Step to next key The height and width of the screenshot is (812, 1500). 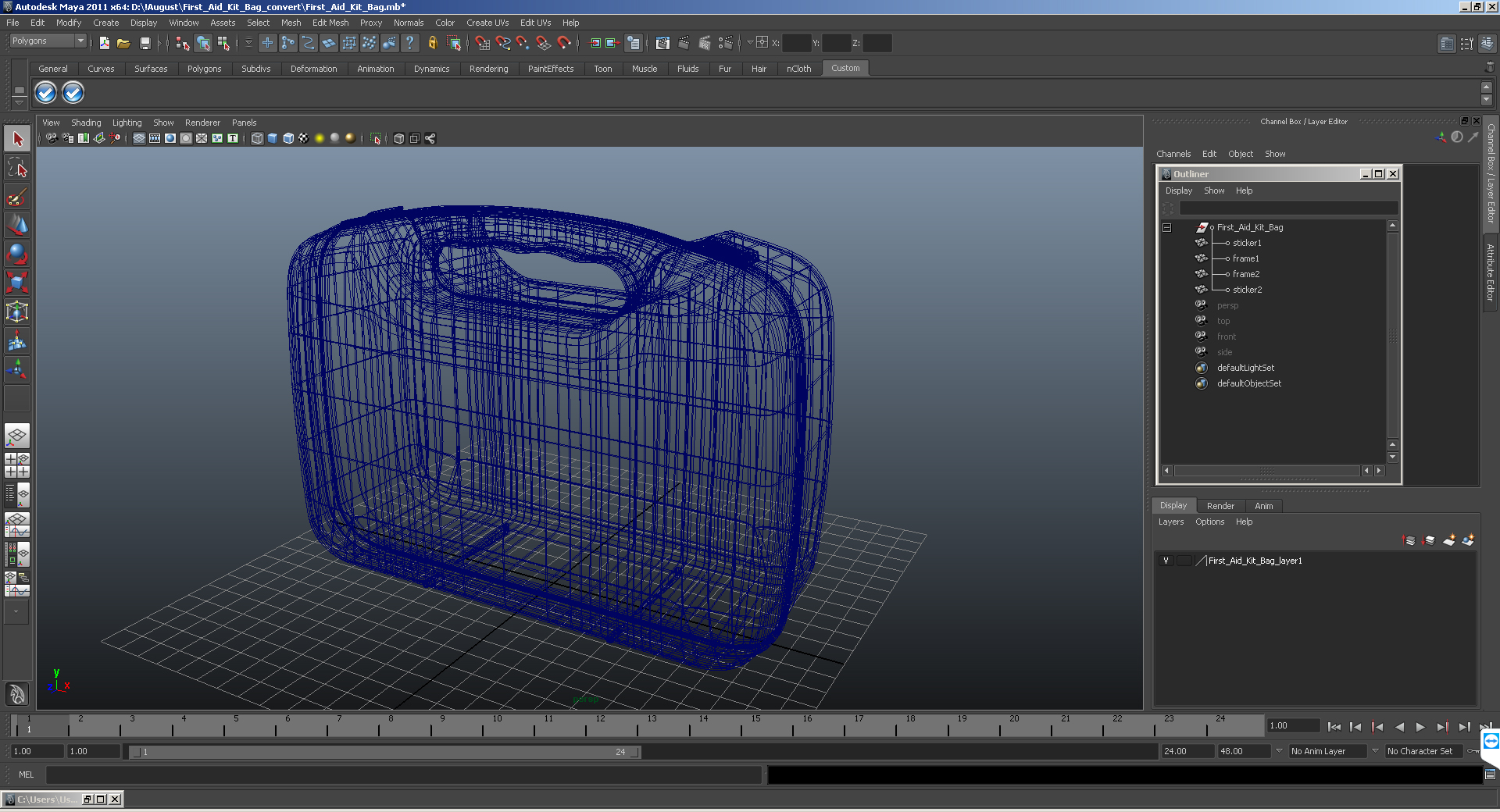(1442, 727)
